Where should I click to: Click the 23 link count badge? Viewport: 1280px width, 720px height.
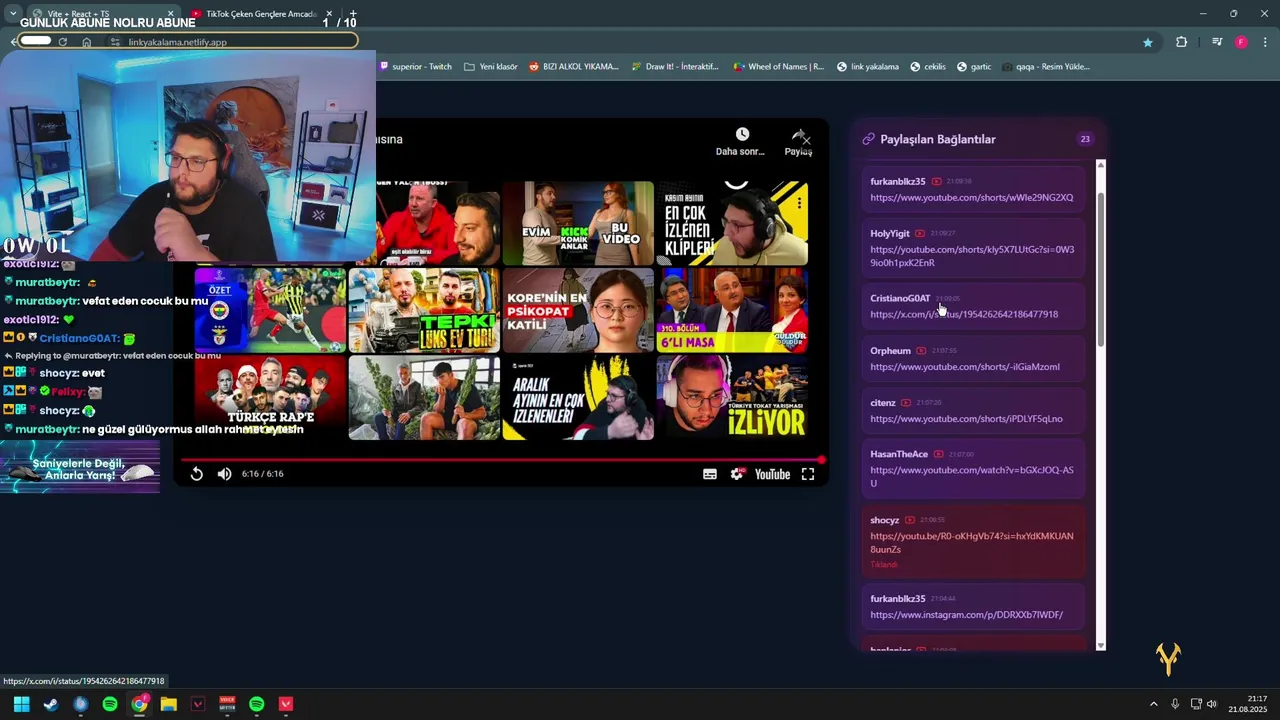click(x=1085, y=139)
